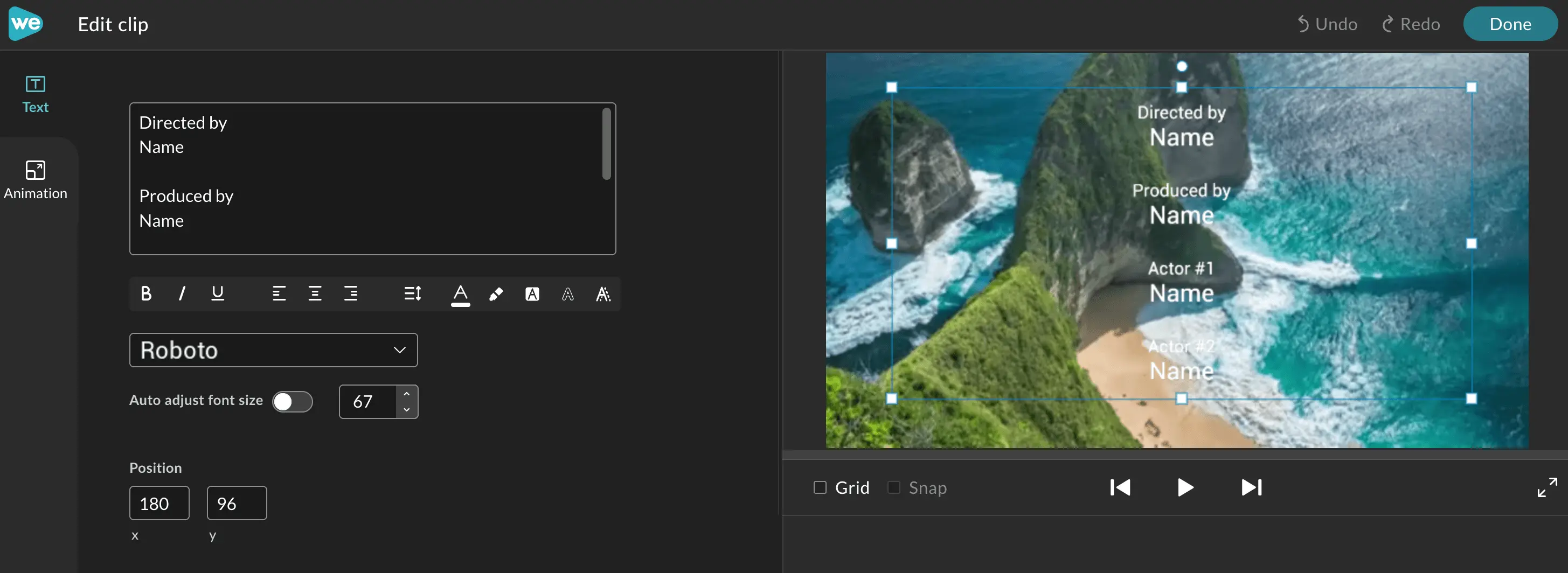The image size is (1568, 573).
Task: Redo the last change
Action: tap(1411, 24)
